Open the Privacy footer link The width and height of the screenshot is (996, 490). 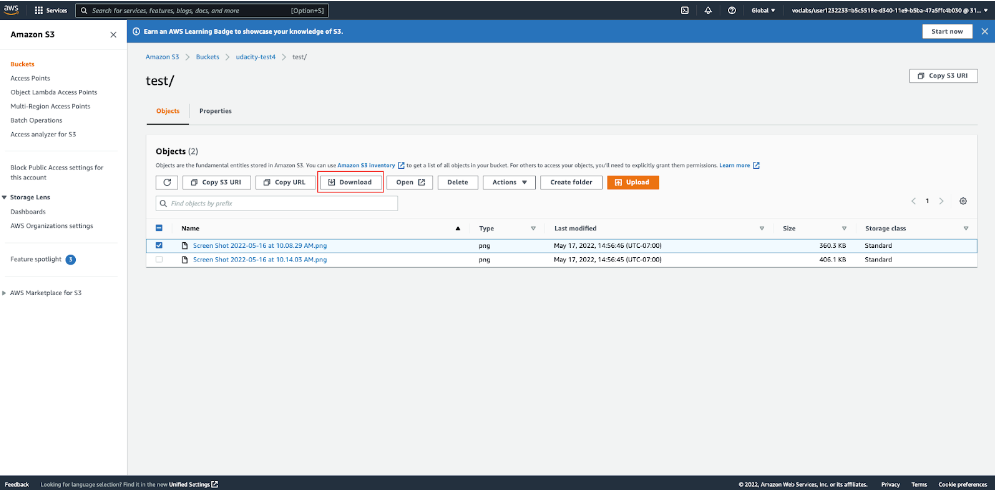coord(891,484)
